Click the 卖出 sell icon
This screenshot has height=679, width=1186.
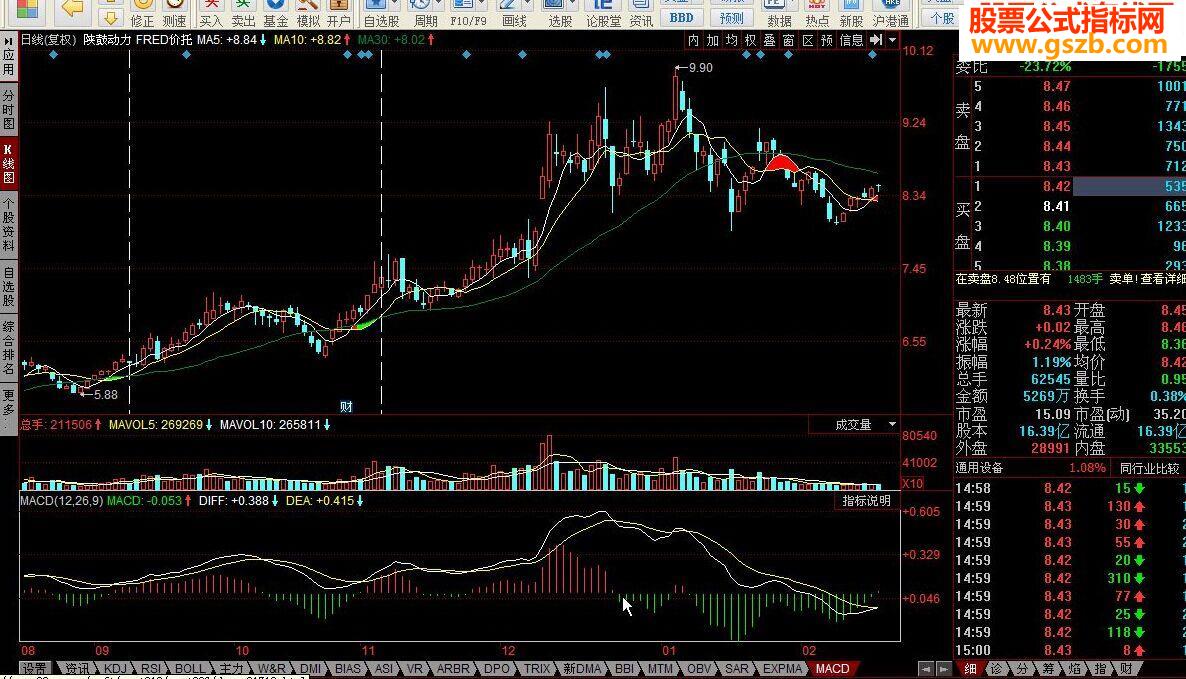coord(243,14)
